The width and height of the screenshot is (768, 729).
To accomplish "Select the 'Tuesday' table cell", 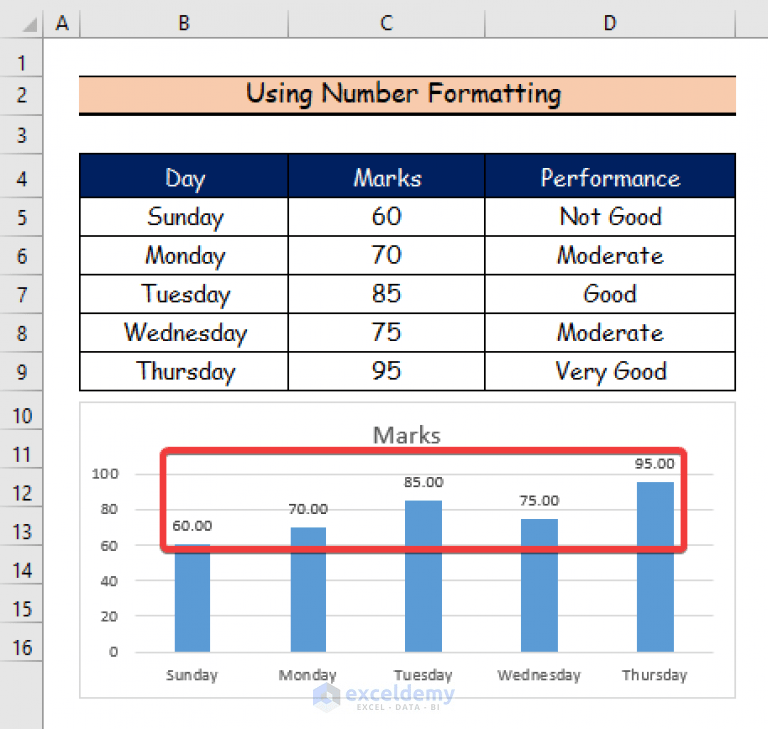I will 184,294.
